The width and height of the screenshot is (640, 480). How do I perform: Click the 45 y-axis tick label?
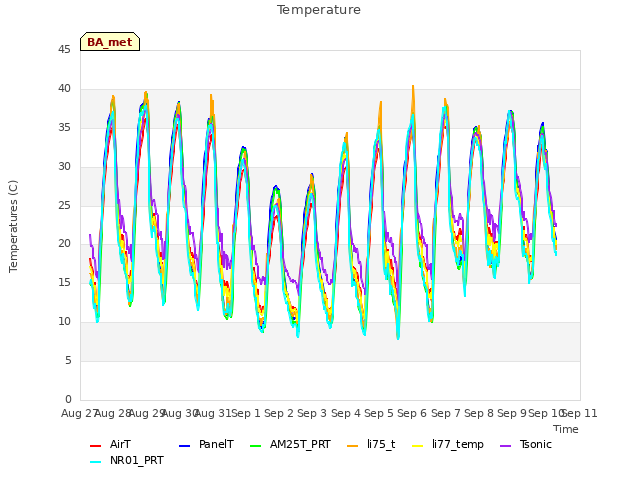point(64,49)
